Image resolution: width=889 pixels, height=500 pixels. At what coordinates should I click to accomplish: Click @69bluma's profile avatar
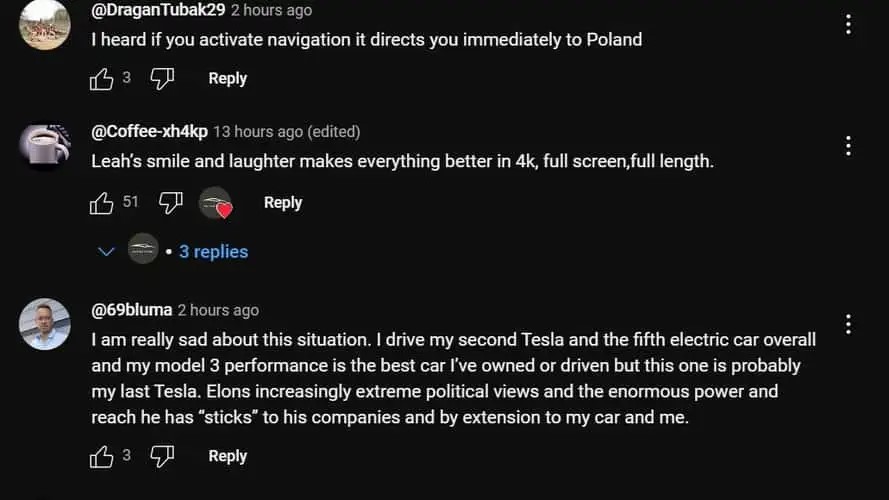(x=45, y=324)
